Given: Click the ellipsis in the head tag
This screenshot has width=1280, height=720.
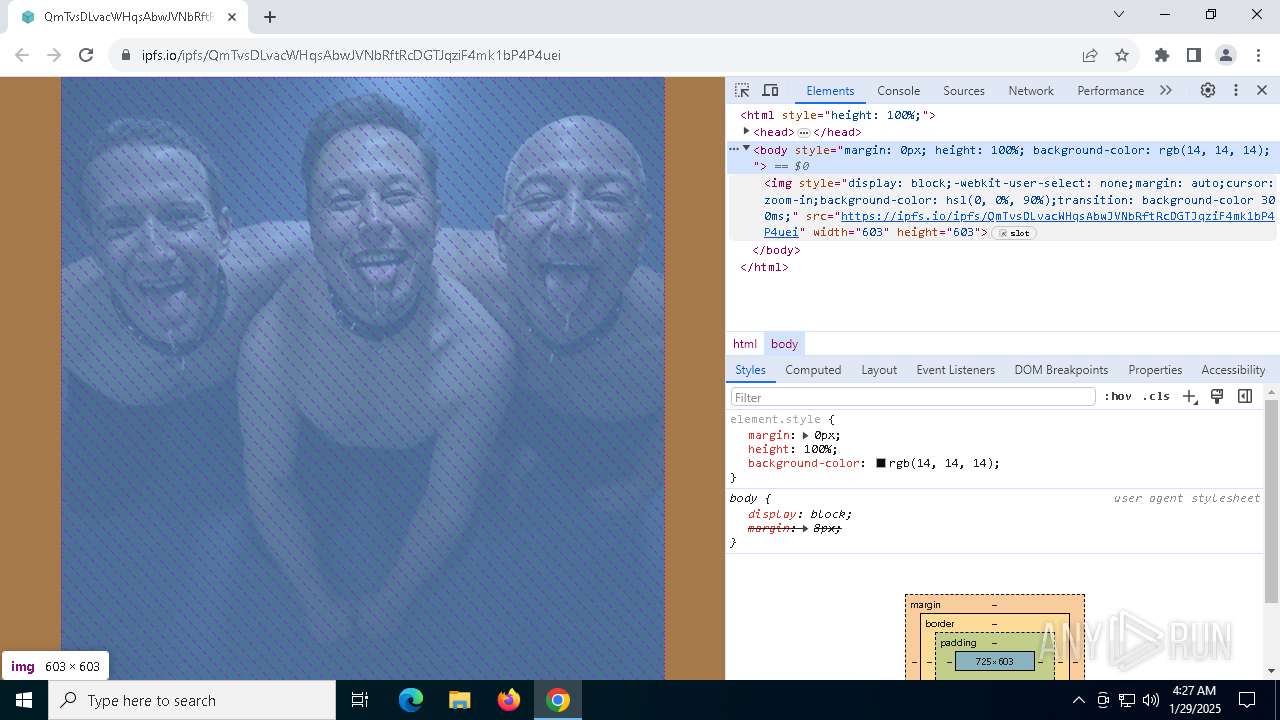Looking at the screenshot, I should pyautogui.click(x=804, y=132).
